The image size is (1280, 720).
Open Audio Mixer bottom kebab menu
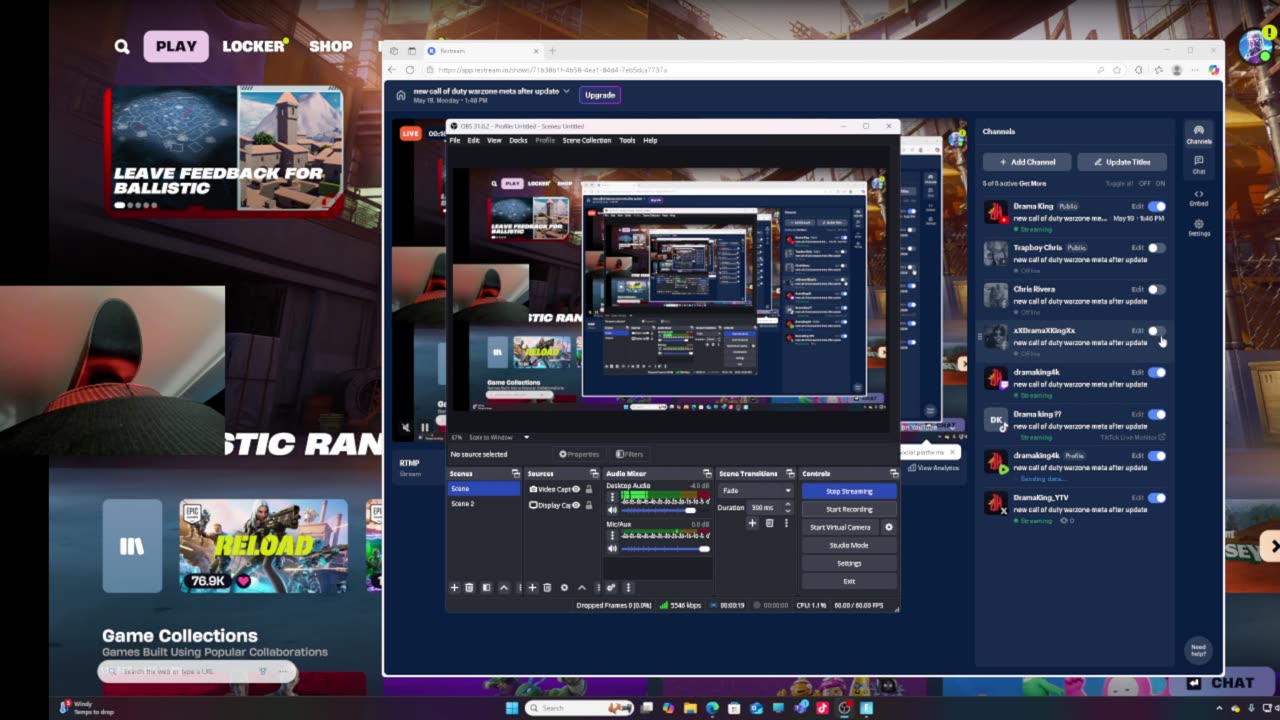(628, 588)
